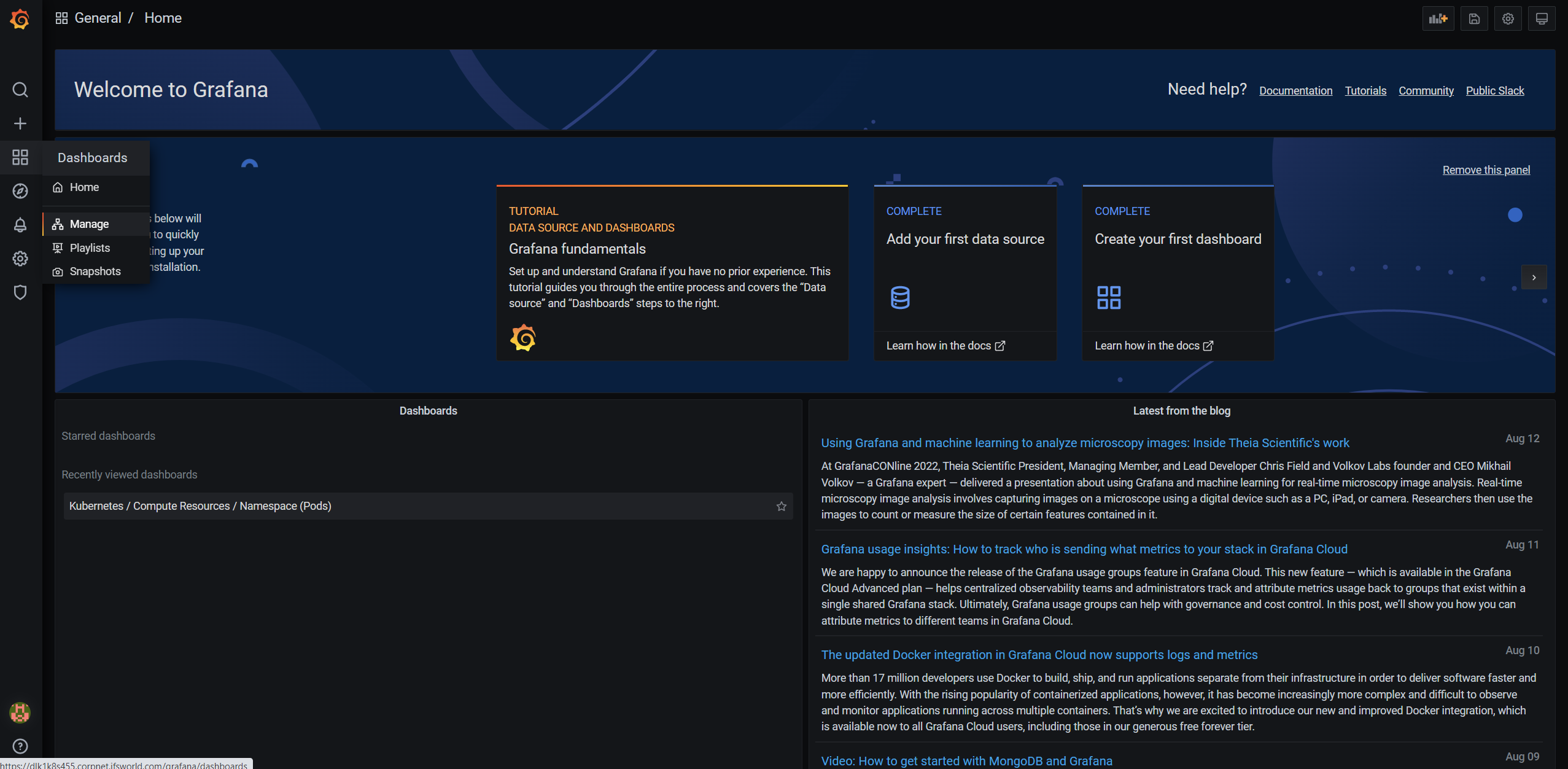The height and width of the screenshot is (769, 1568).
Task: Open the search magnifier icon
Action: (20, 90)
